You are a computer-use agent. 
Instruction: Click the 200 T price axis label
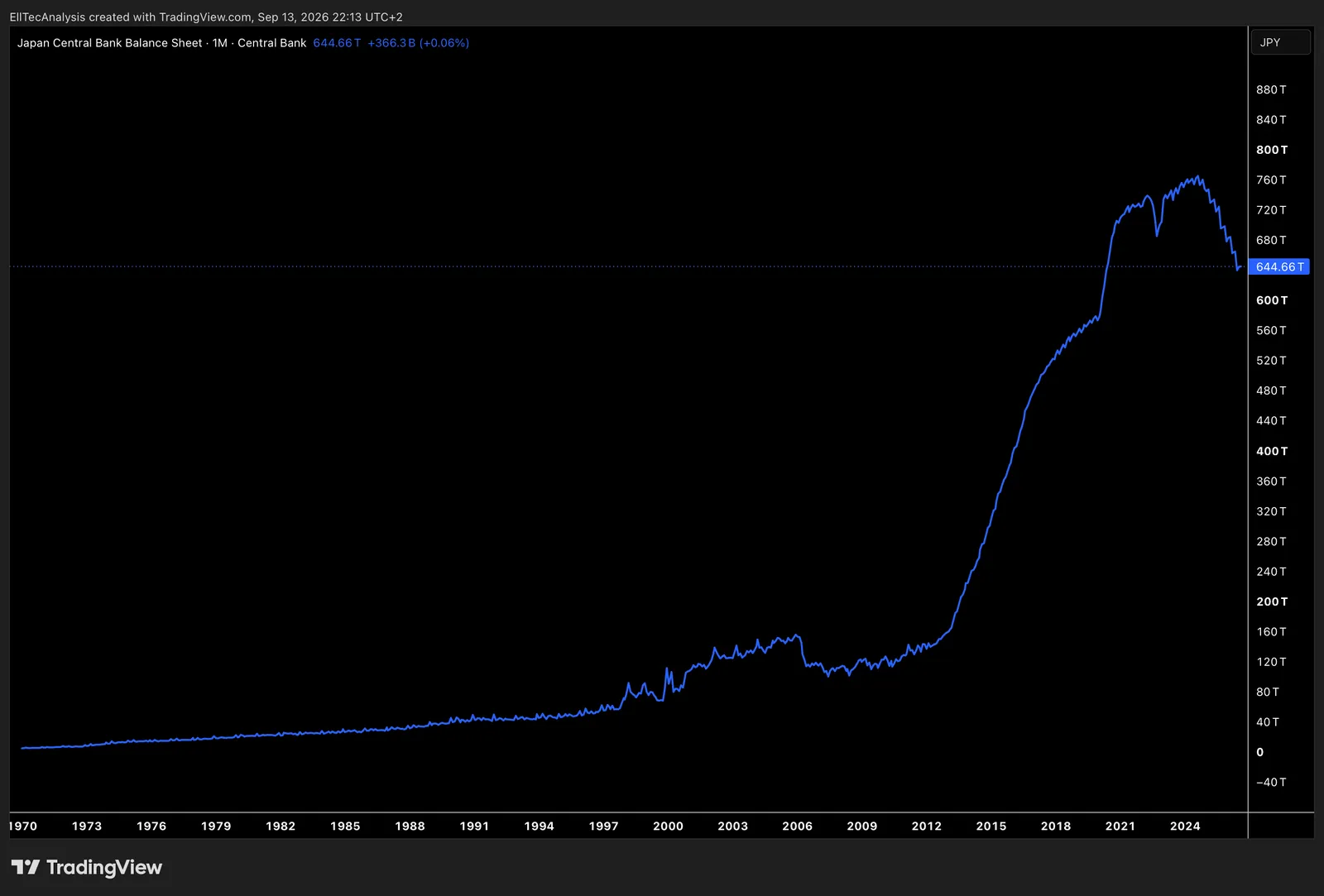(x=1272, y=601)
